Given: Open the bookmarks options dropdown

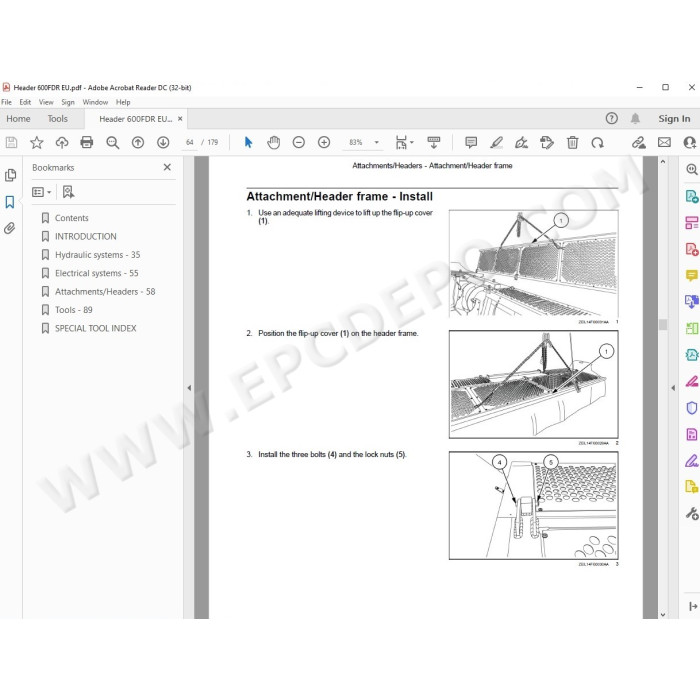Looking at the screenshot, I should 42,192.
